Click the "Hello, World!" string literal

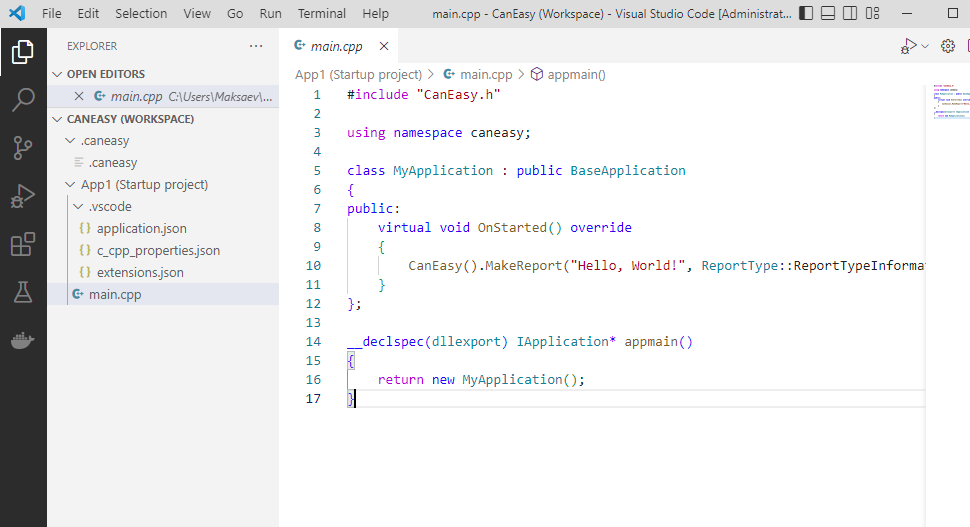pos(628,266)
